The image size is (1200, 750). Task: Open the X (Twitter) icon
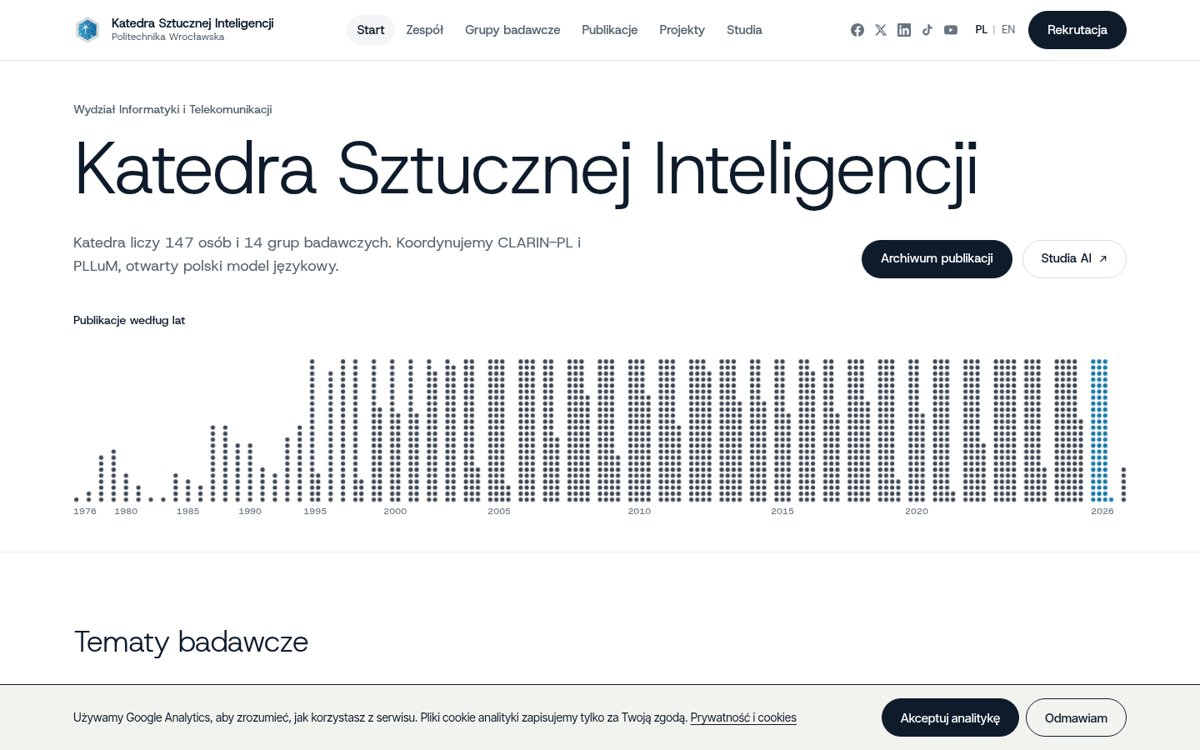880,30
